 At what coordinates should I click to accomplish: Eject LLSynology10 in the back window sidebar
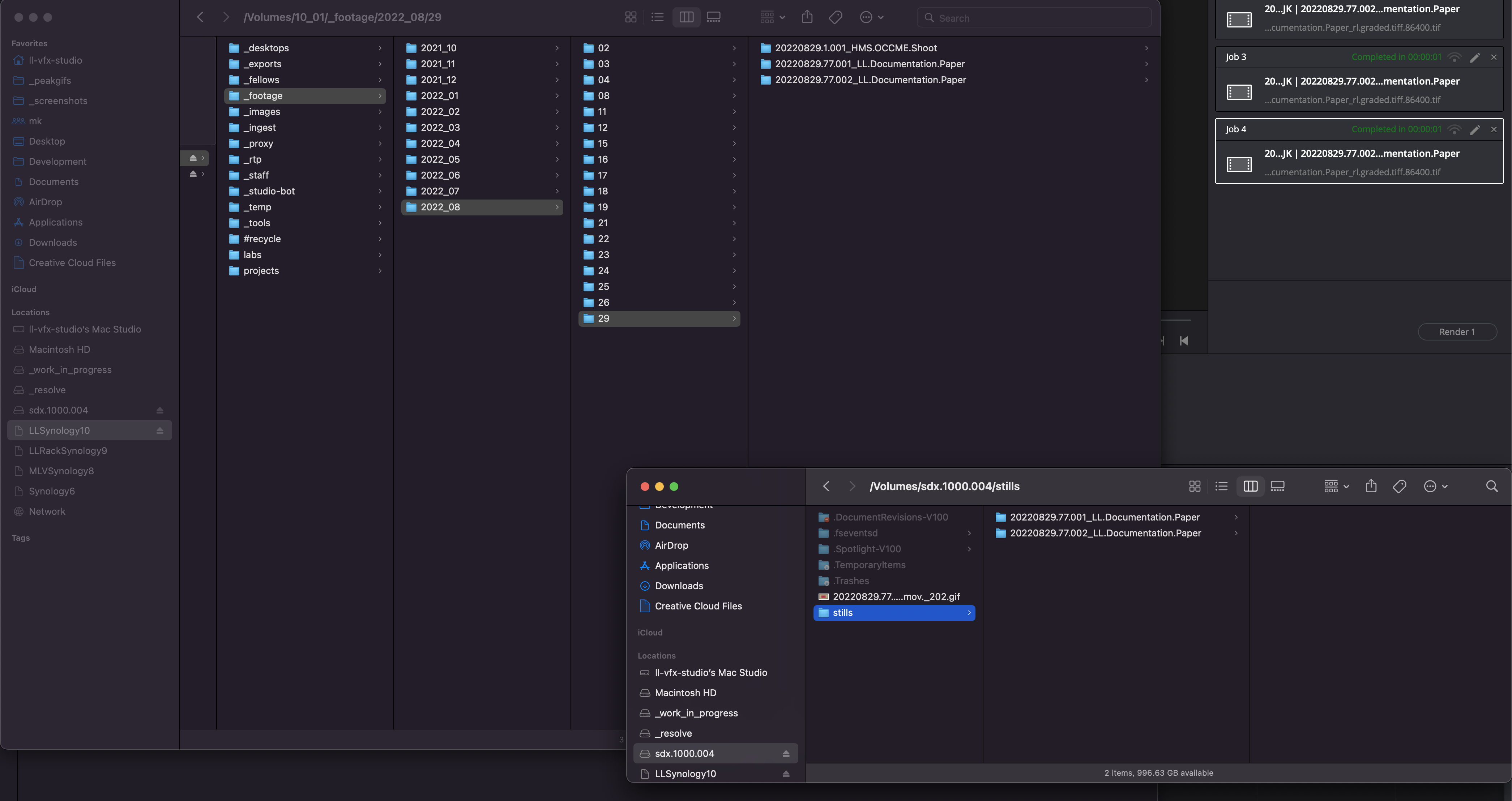(x=160, y=431)
